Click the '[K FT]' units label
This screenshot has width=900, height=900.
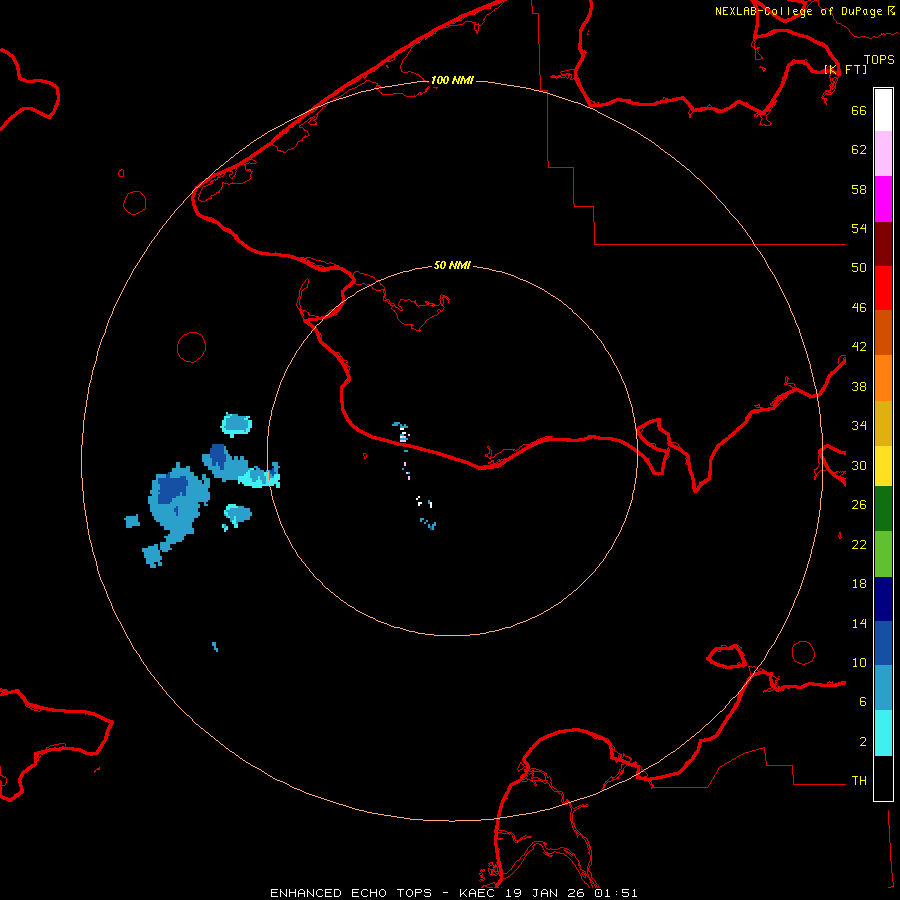click(x=845, y=69)
